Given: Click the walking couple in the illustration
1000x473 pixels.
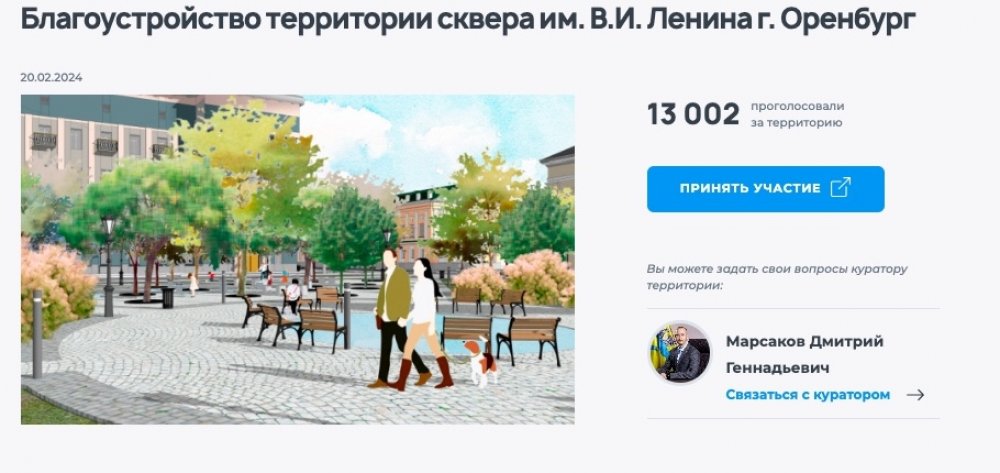Looking at the screenshot, I should [411, 319].
